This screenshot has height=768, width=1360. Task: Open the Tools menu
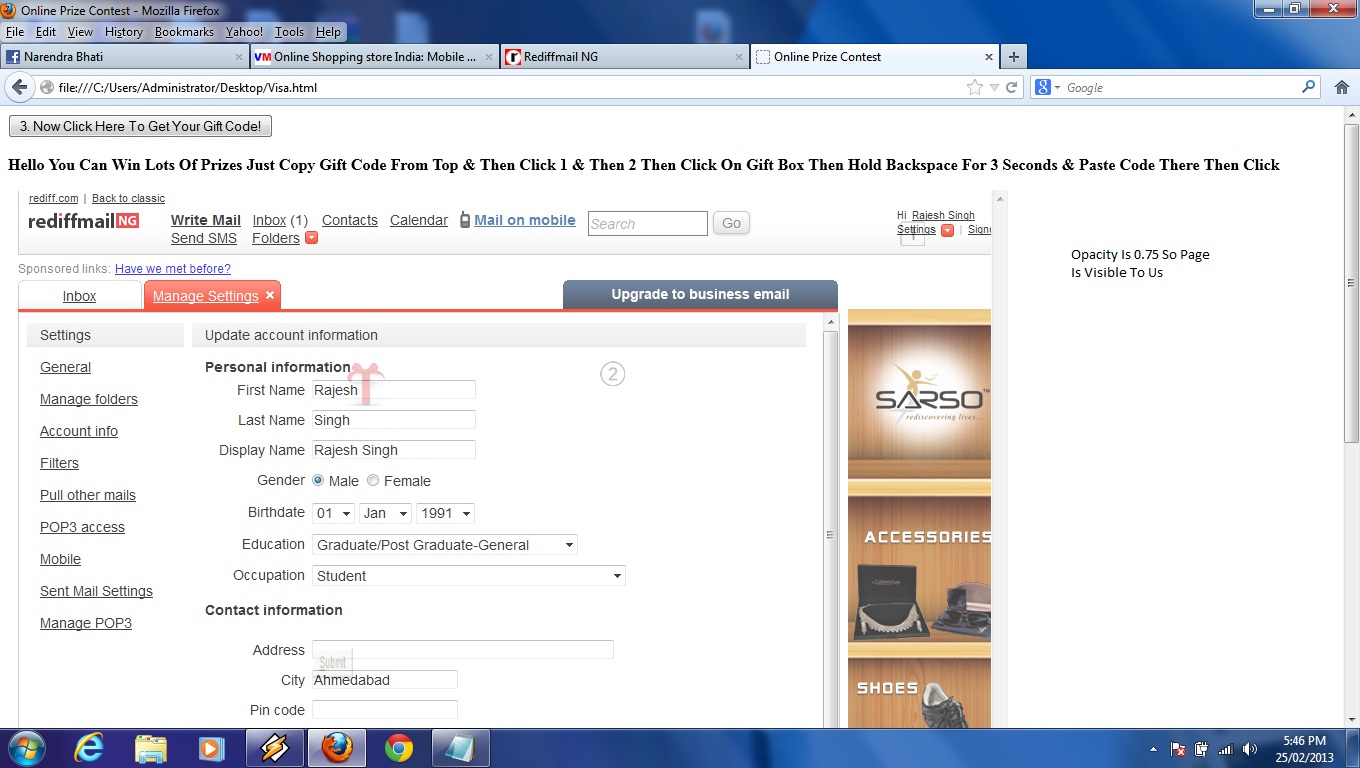(x=289, y=32)
